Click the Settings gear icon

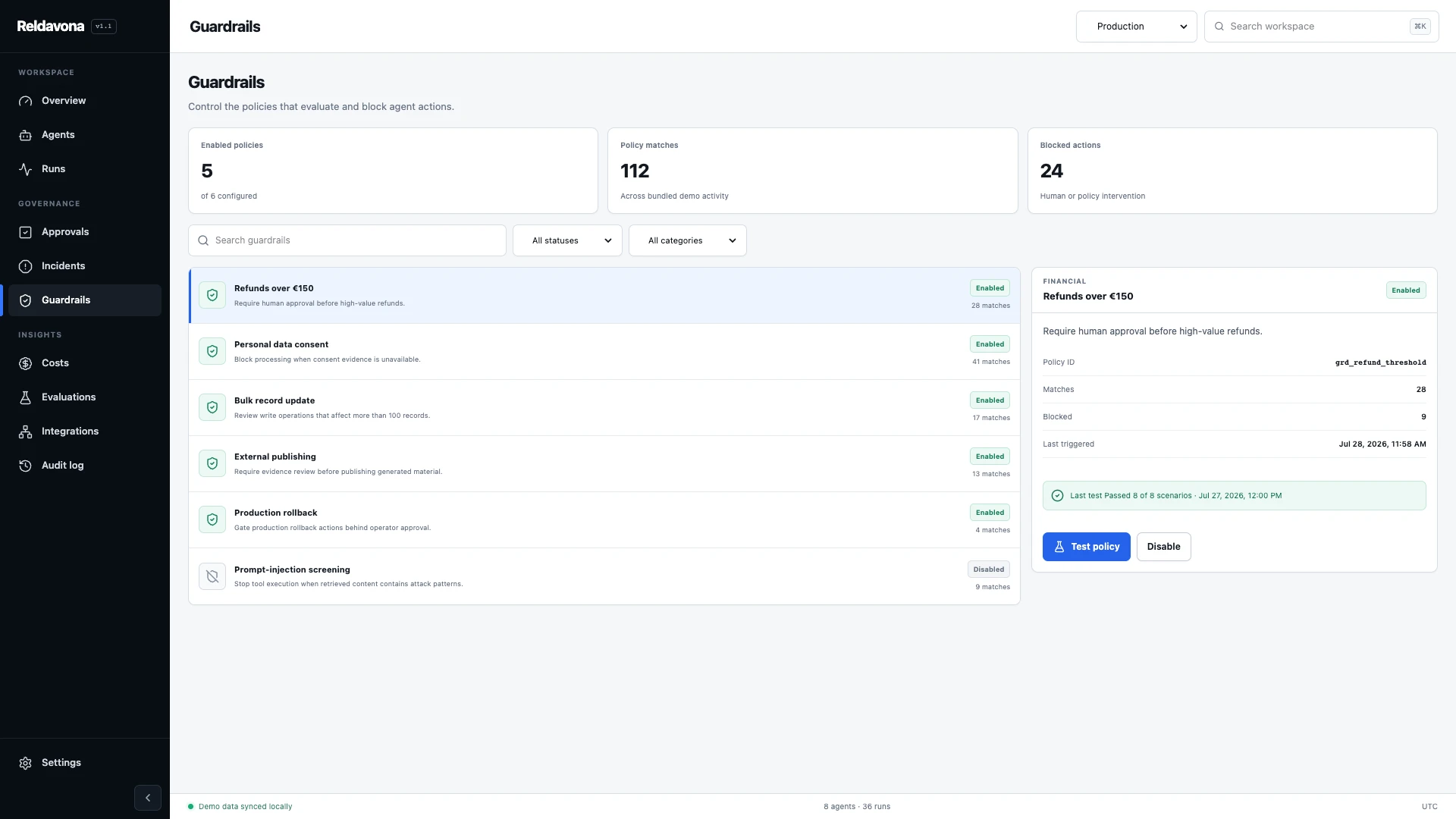(25, 763)
